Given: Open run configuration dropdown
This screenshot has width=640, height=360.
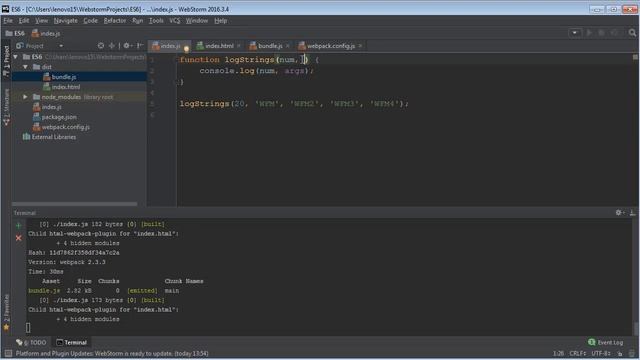Looking at the screenshot, I should (575, 33).
